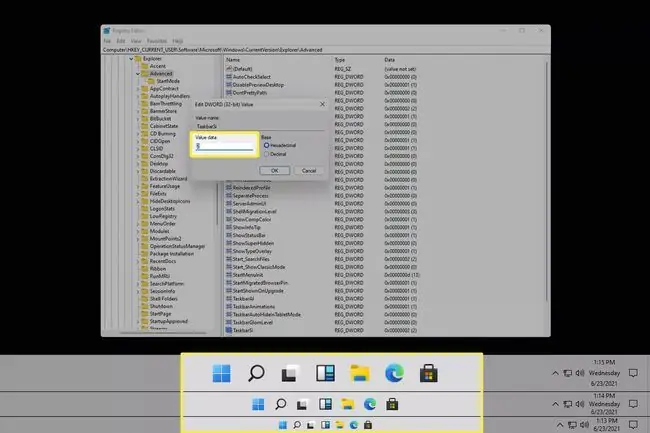Click the values list vertical scrollbar
The width and height of the screenshot is (650, 433).
pyautogui.click(x=547, y=182)
